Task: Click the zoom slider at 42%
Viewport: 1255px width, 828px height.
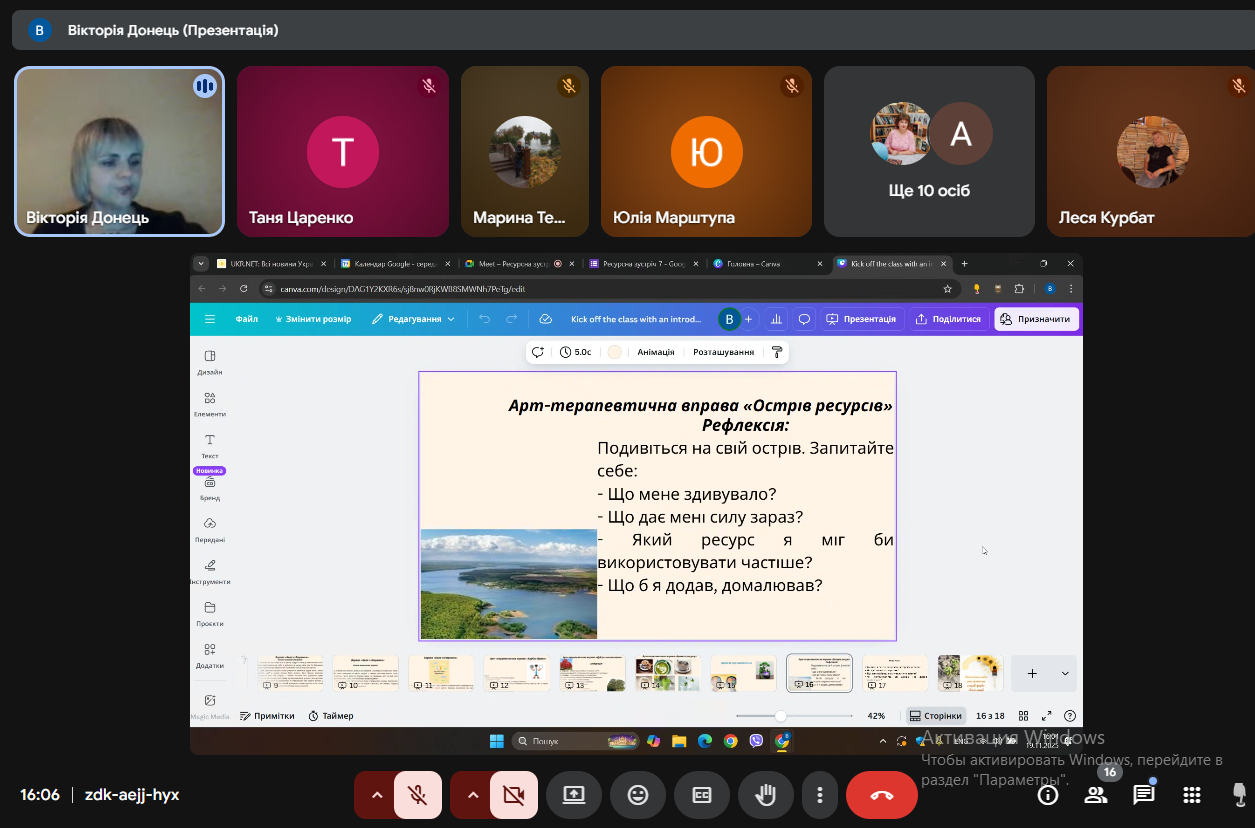Action: point(780,716)
